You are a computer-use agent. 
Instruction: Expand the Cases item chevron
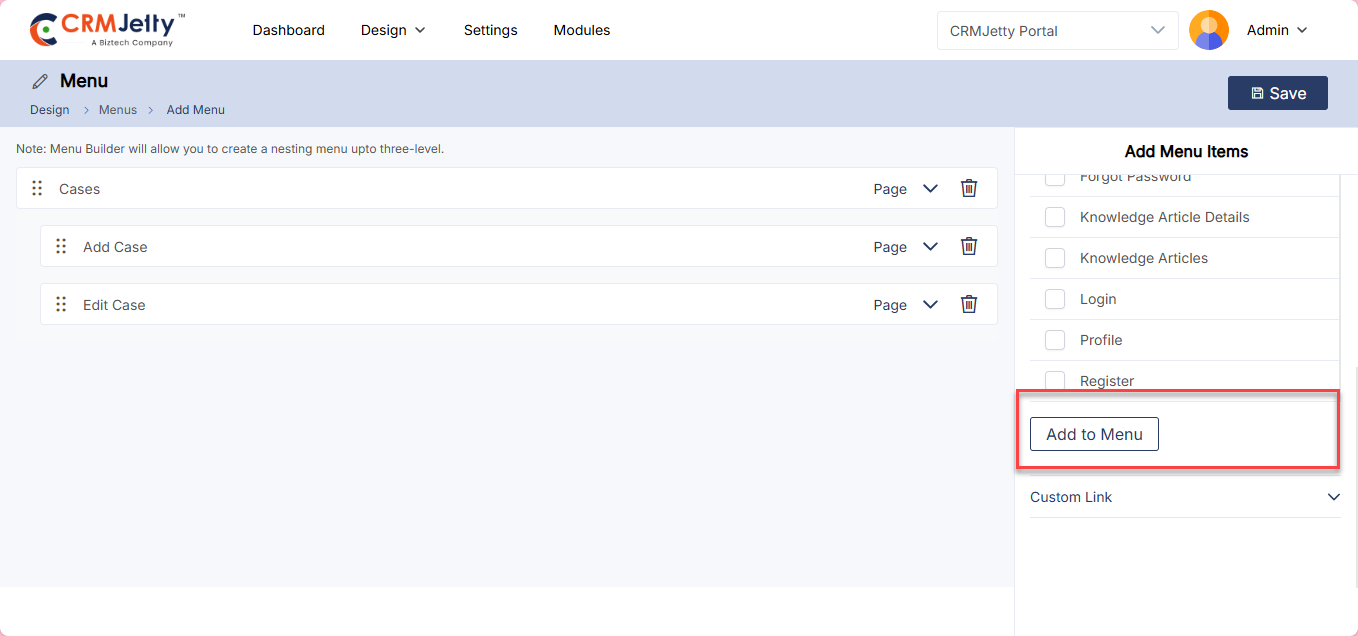tap(930, 189)
